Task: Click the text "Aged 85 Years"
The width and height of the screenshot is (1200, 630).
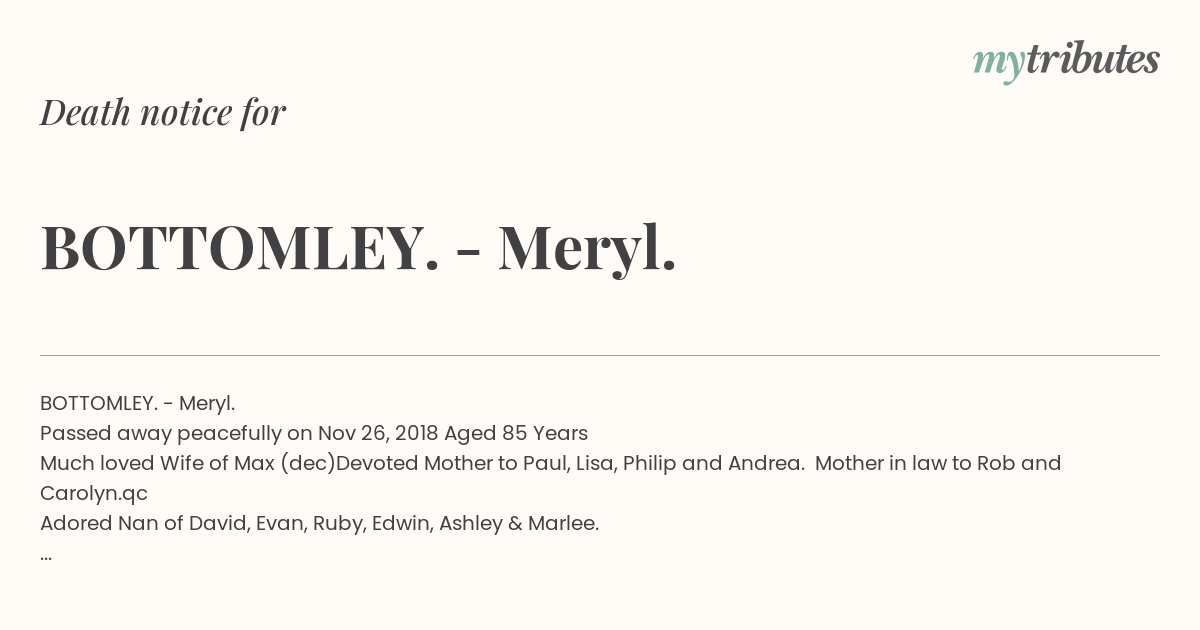Action: pos(516,433)
